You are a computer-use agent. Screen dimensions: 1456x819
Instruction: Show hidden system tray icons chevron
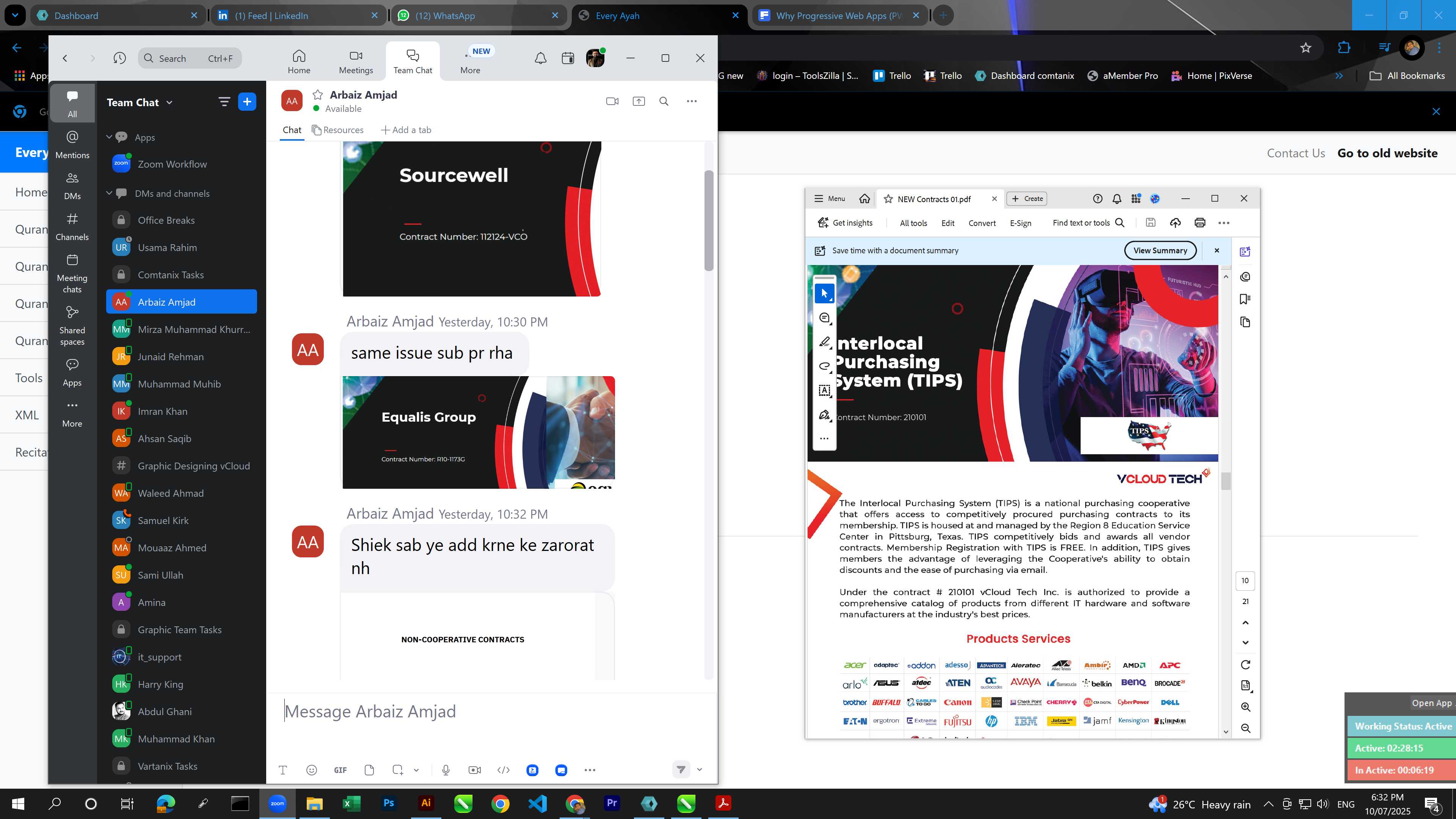(x=1268, y=804)
